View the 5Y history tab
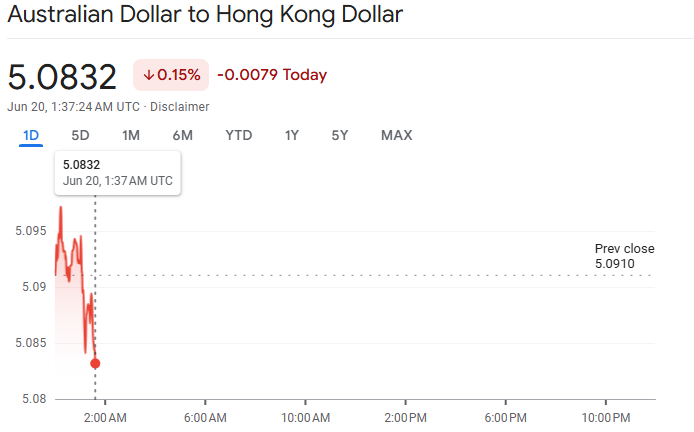Viewport: 694px width, 432px height. 339,135
